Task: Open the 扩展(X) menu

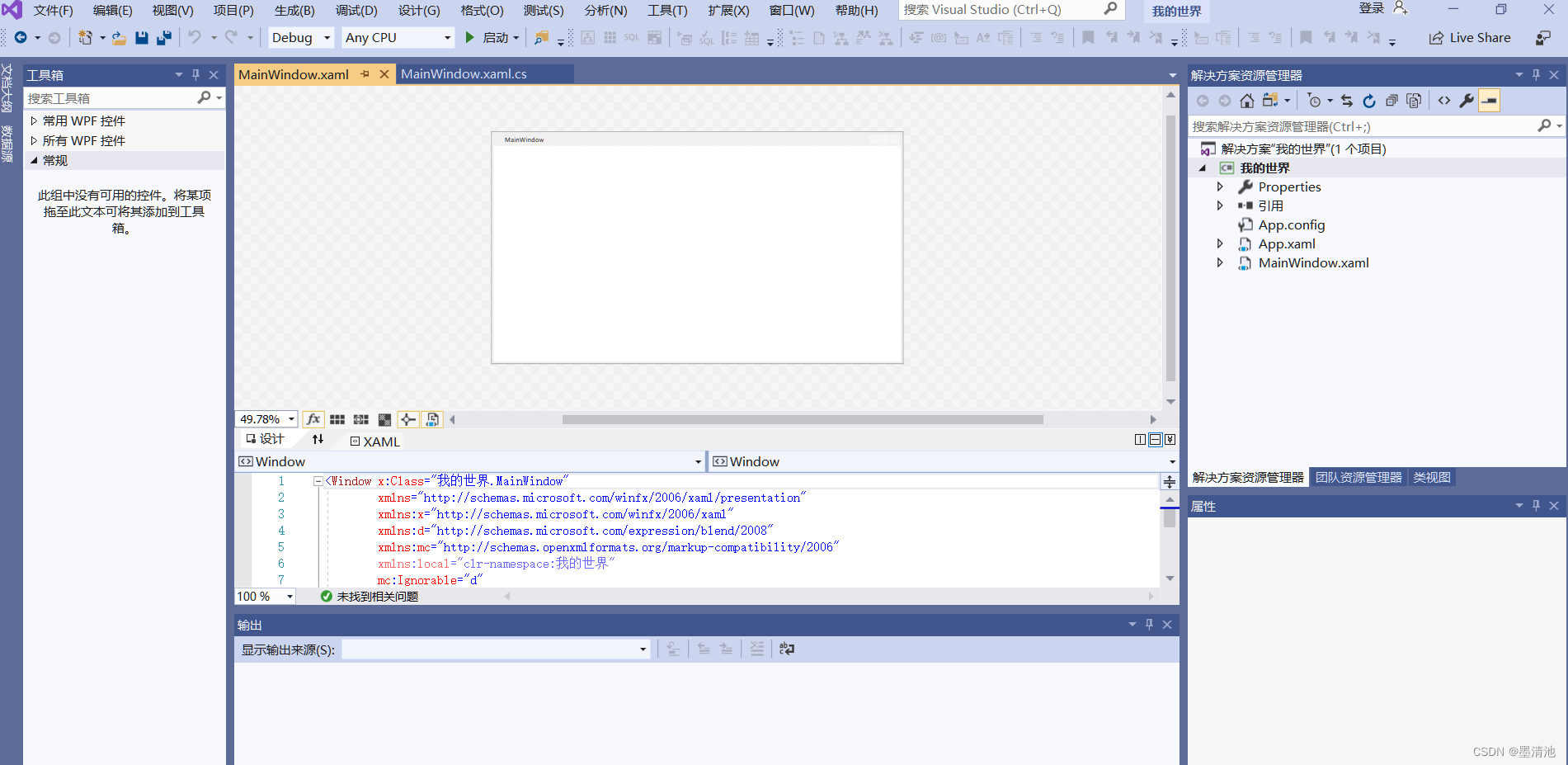Action: [x=729, y=11]
